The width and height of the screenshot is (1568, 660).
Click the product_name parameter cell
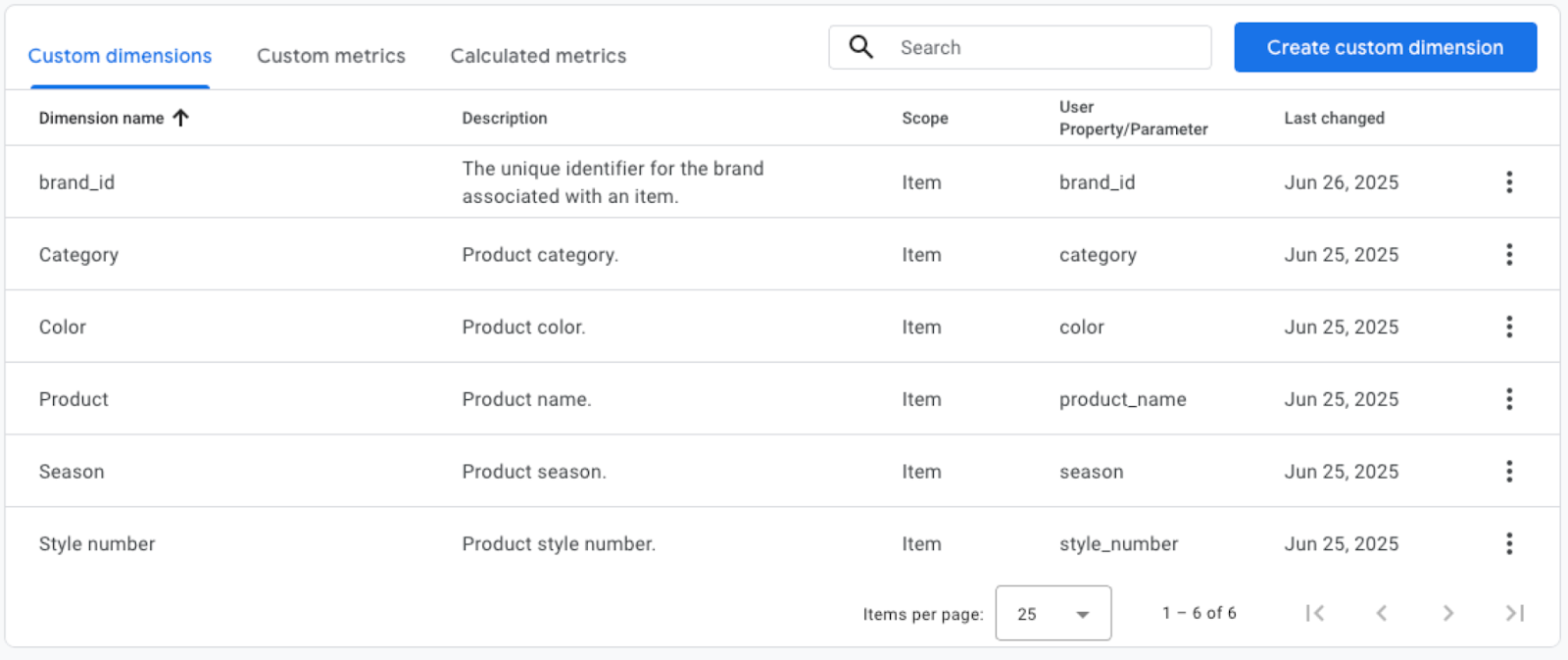coord(1123,399)
